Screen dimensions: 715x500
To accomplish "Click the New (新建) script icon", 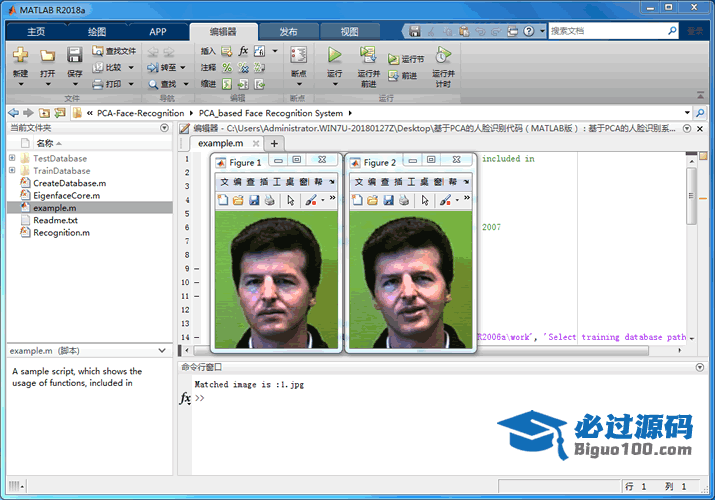I will [x=20, y=55].
